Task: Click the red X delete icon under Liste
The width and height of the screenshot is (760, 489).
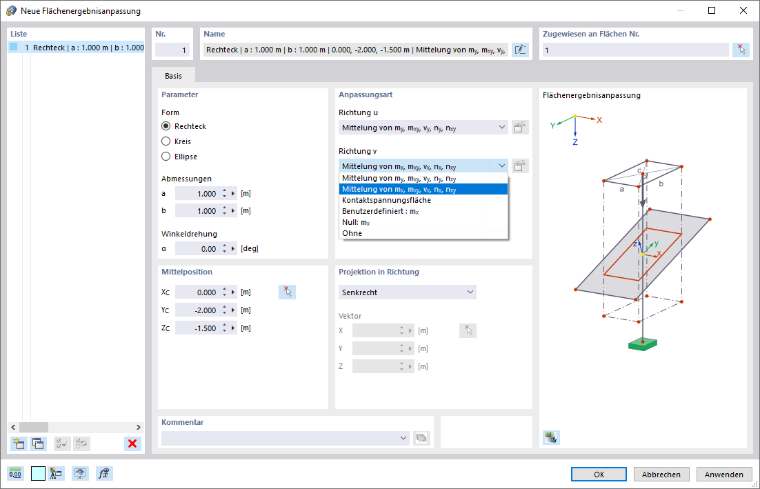Action: [132, 443]
